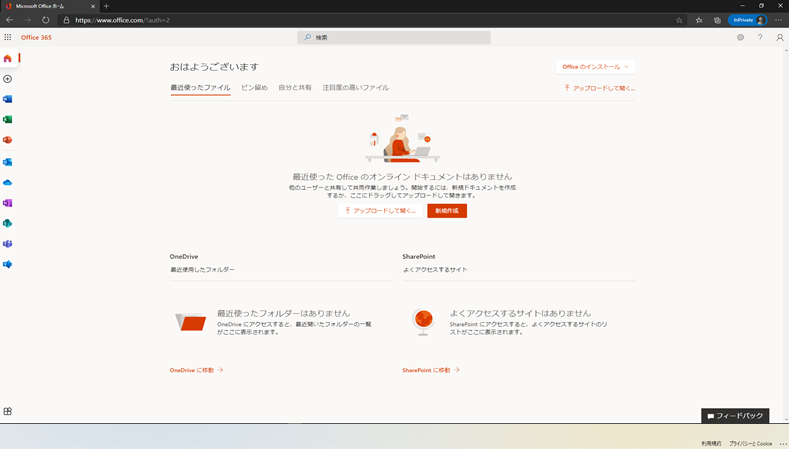Screen dimensions: 789x449
Task: Open All apps icon at sidebar bottom
Action: coord(8,411)
